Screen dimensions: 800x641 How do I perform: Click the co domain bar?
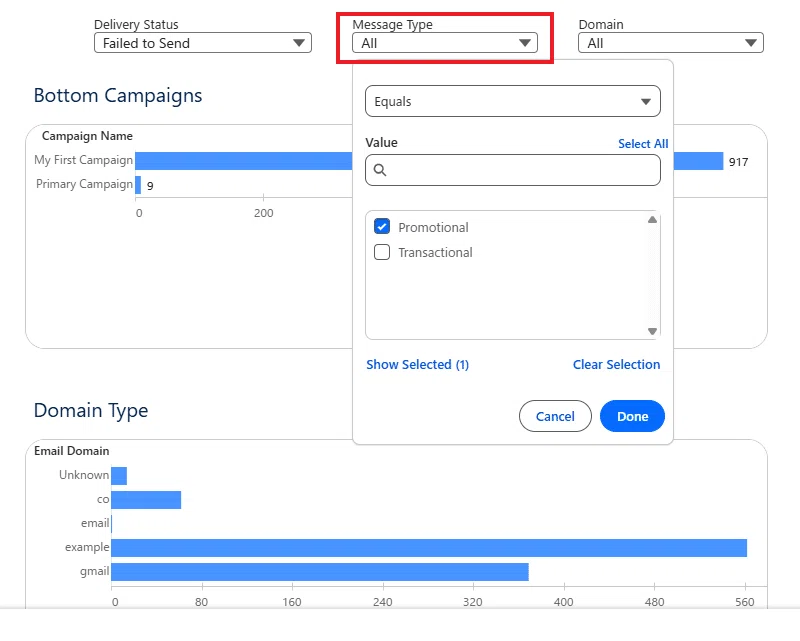[146, 500]
